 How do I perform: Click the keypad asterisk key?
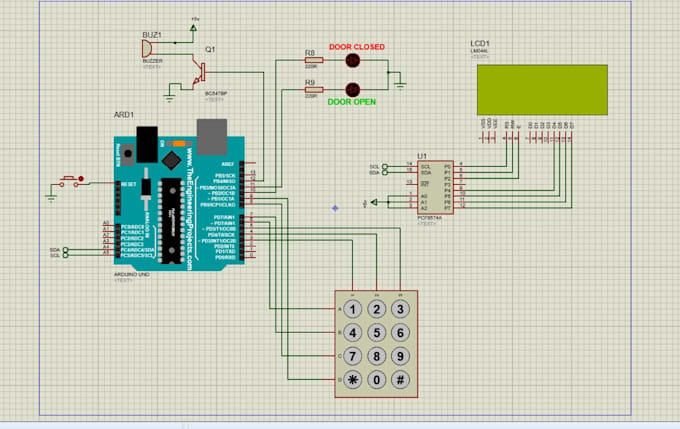point(353,380)
